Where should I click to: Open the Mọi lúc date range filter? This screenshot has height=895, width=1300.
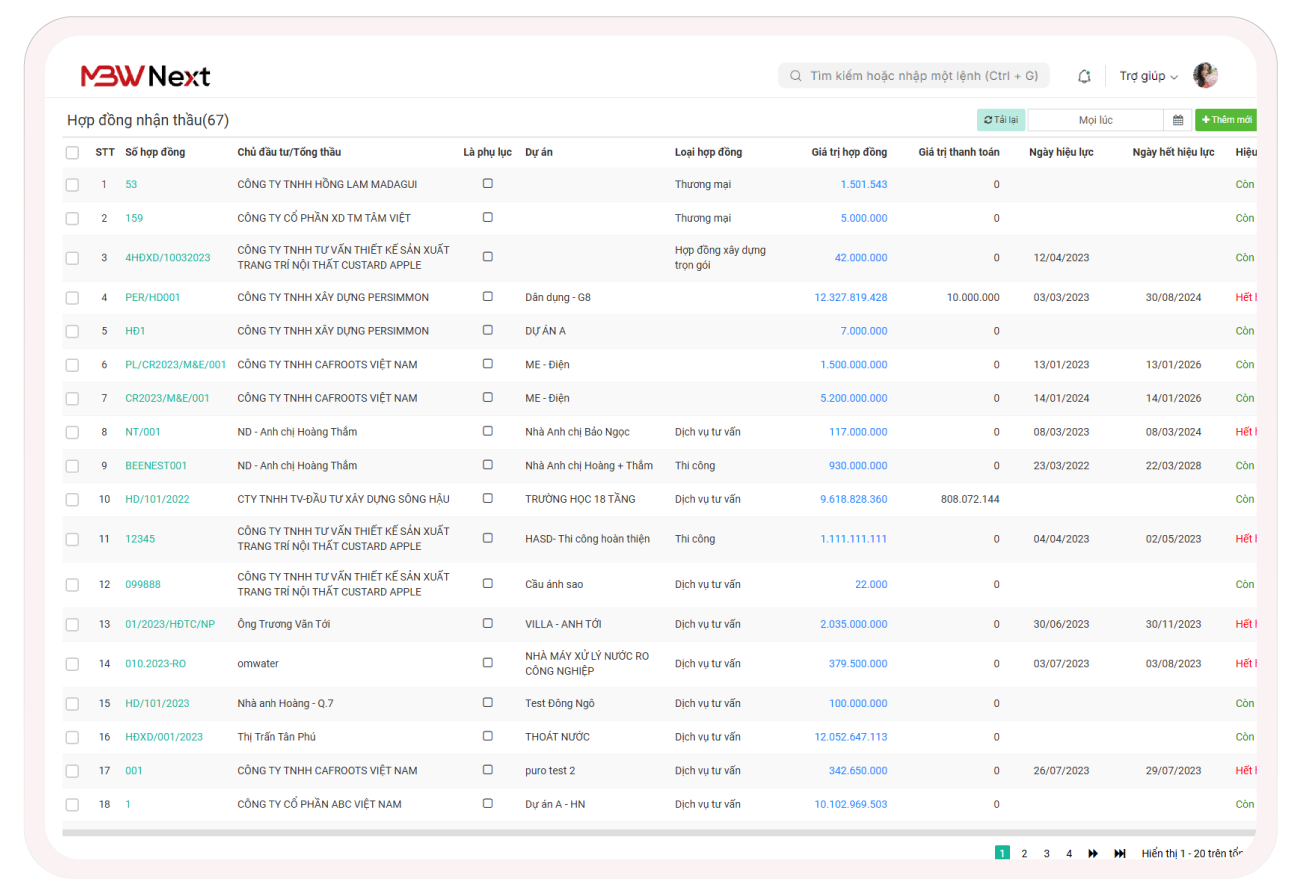point(1095,120)
